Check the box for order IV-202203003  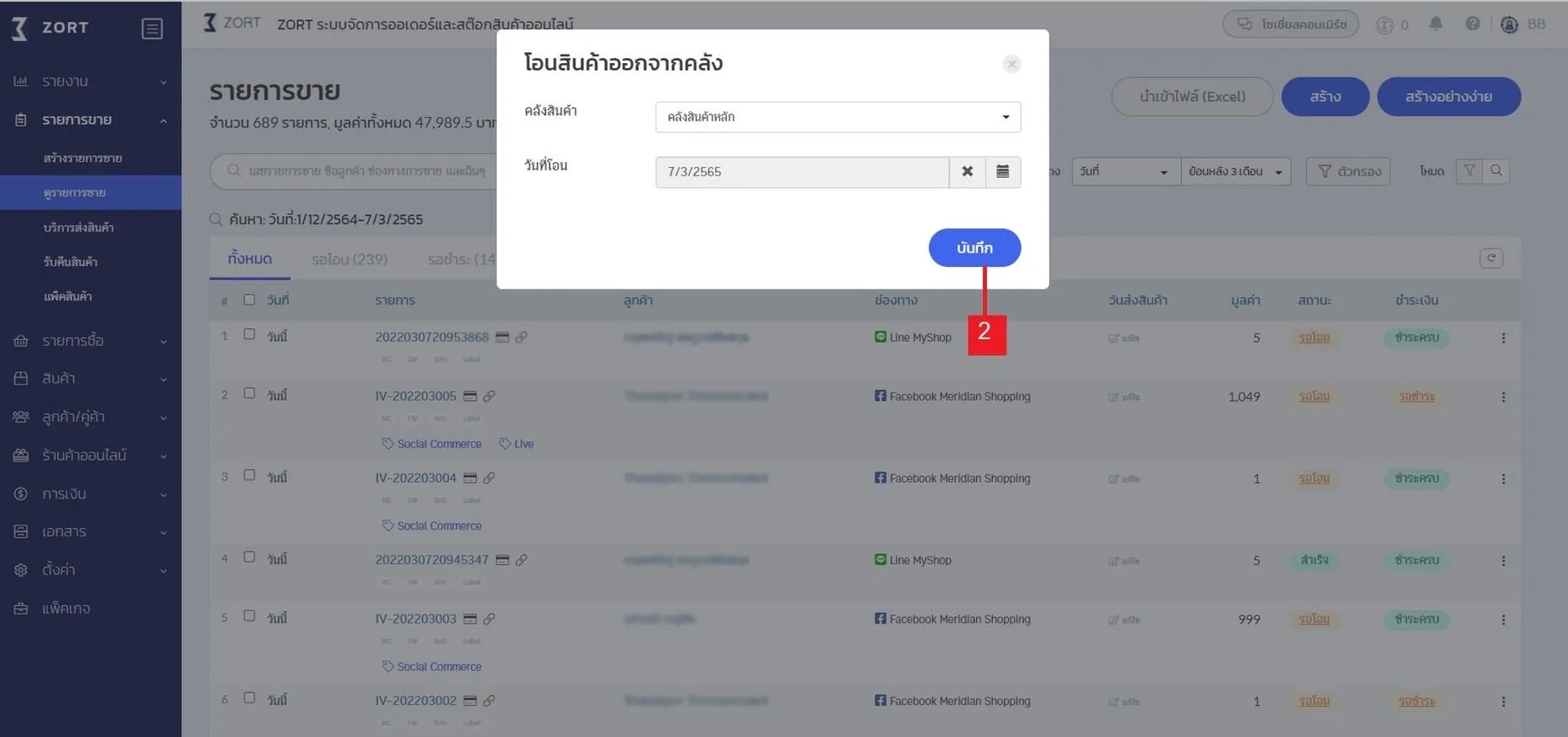click(x=249, y=616)
